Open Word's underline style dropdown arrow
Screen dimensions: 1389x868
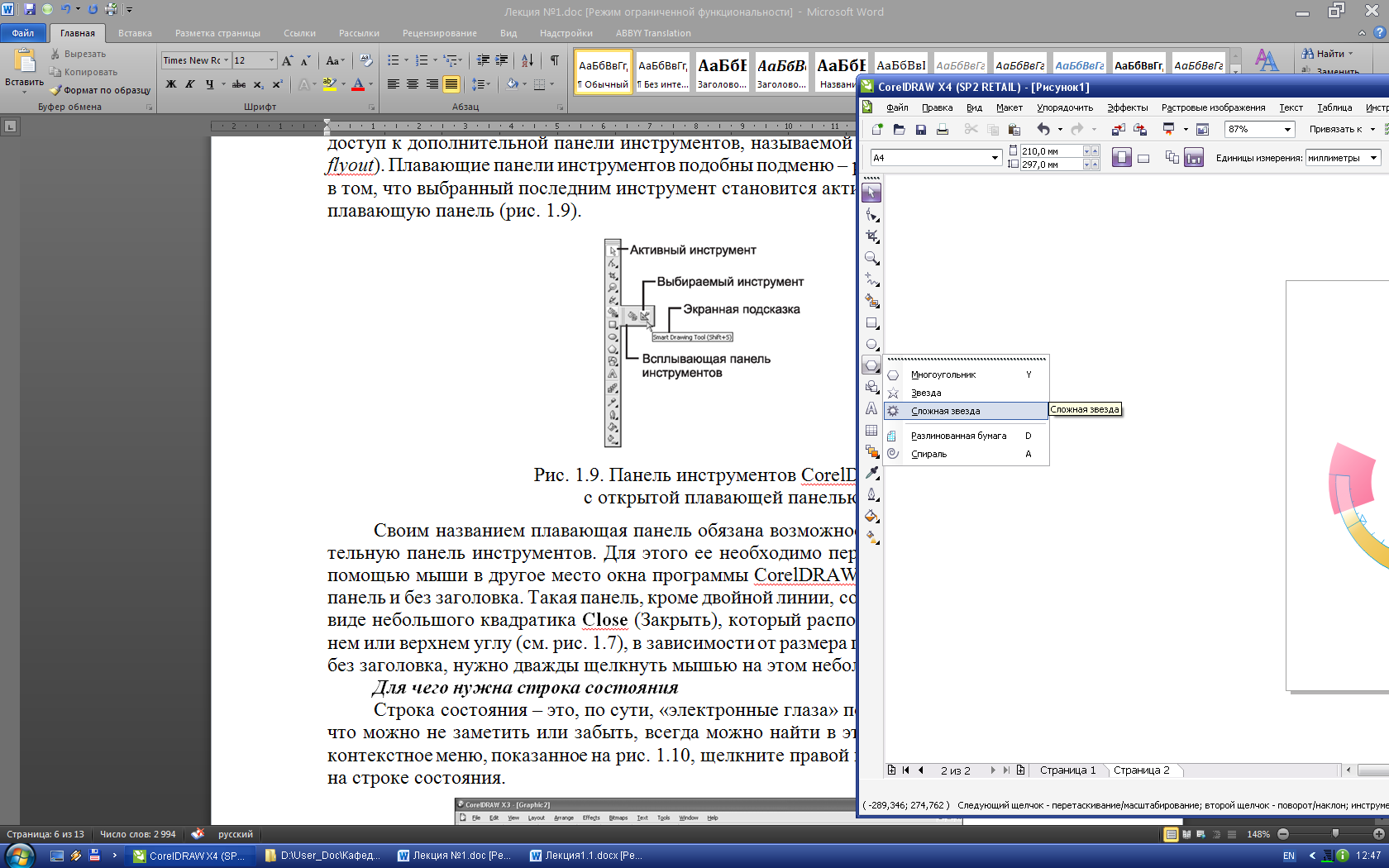point(223,84)
